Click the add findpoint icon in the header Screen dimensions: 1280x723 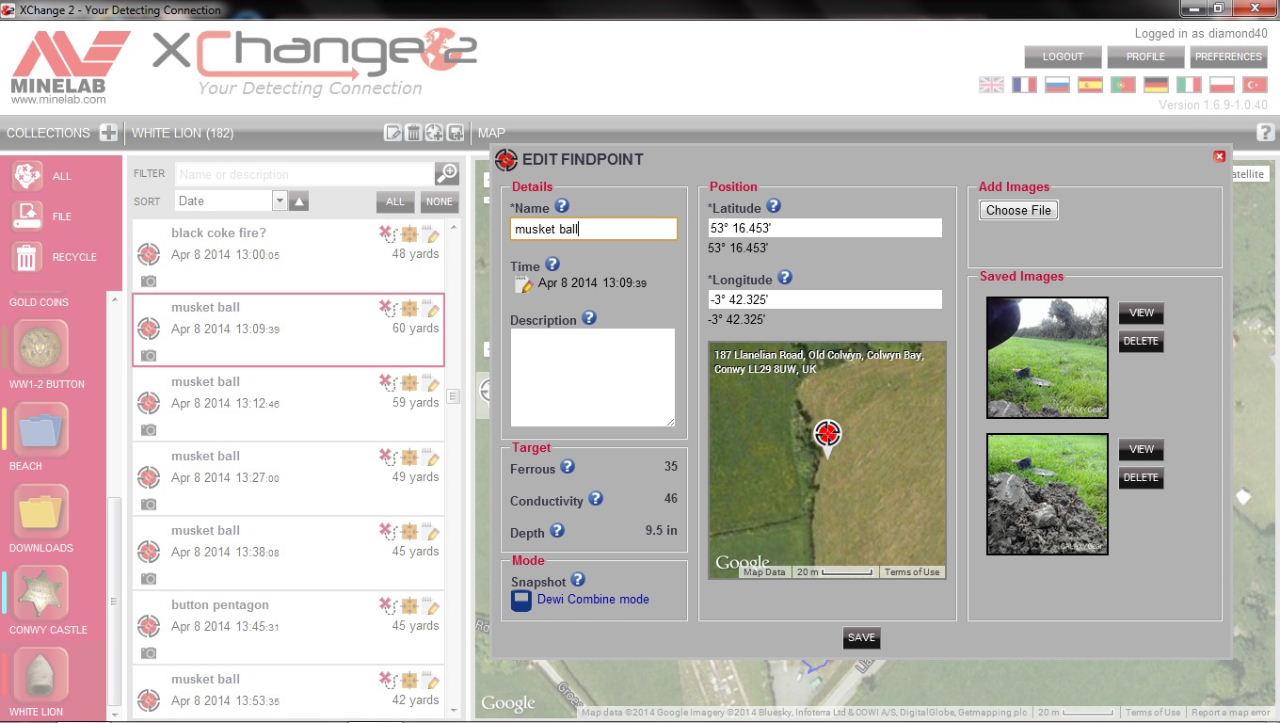point(434,133)
